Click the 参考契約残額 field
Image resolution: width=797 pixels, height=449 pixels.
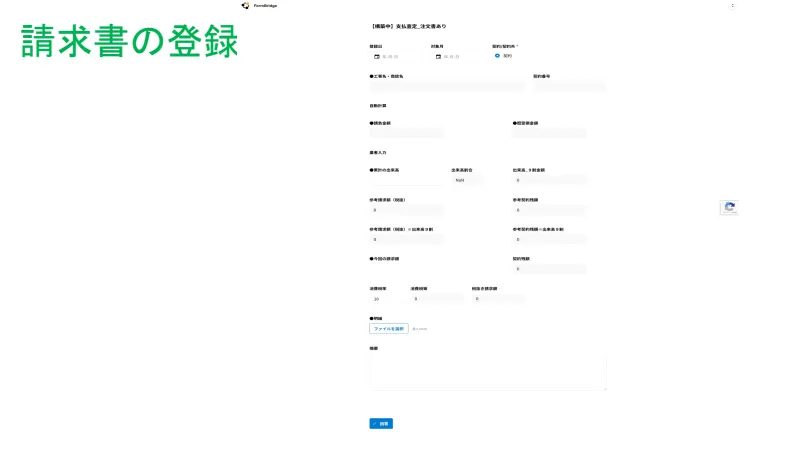tap(549, 210)
